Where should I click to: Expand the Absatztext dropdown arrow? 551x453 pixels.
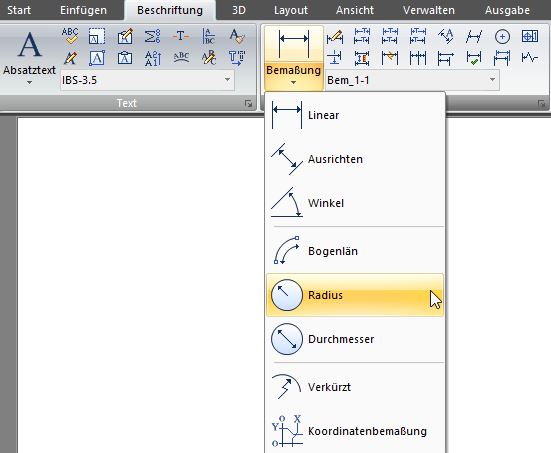coord(30,83)
